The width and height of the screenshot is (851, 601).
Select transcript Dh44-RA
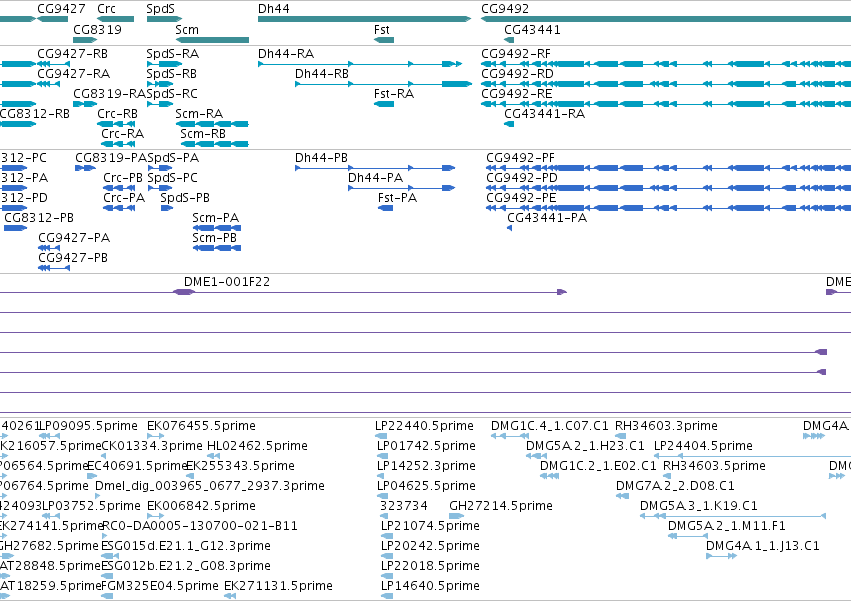360,64
